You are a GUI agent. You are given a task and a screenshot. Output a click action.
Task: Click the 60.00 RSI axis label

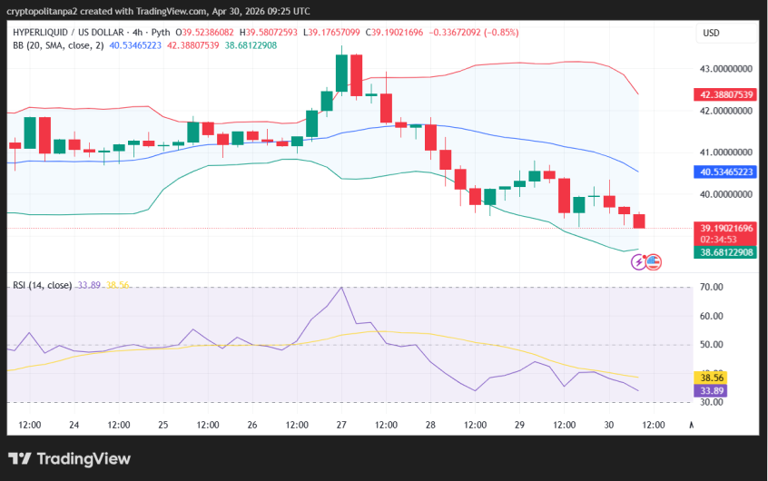pos(712,316)
